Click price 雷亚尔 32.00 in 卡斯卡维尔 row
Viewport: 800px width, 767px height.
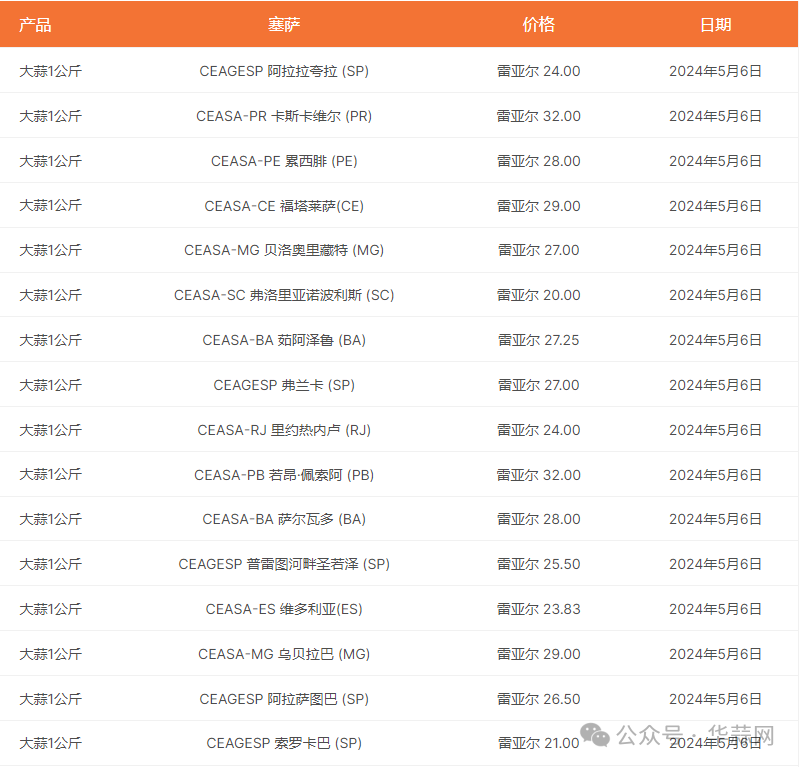(539, 116)
